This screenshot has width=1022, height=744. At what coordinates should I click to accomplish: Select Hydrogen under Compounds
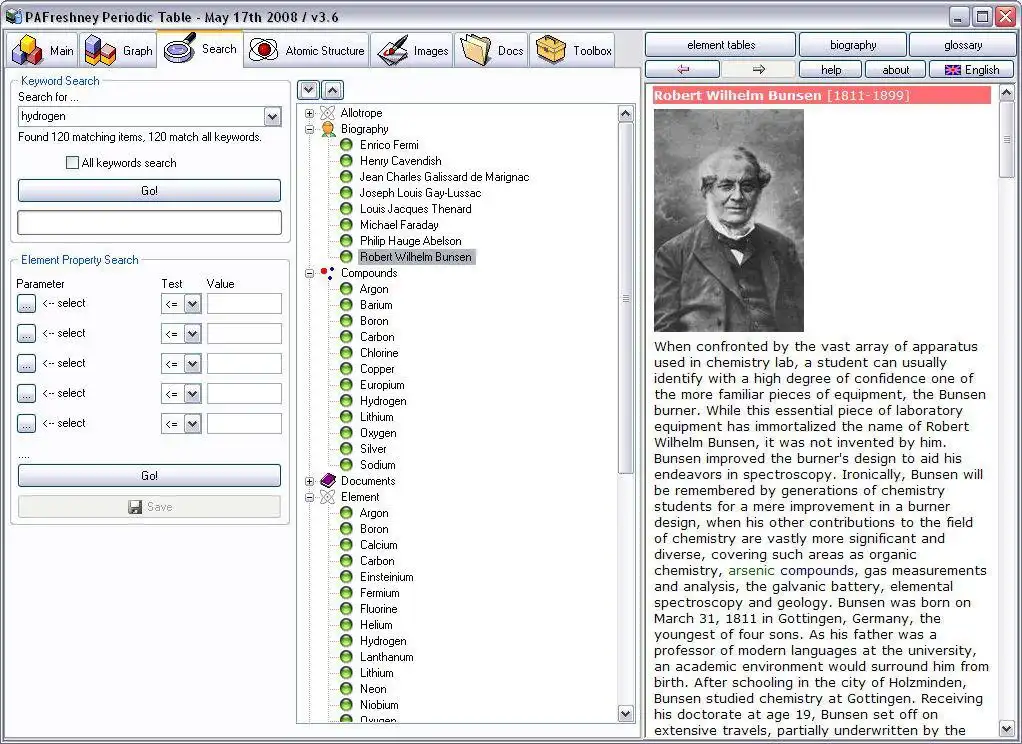[x=383, y=401]
